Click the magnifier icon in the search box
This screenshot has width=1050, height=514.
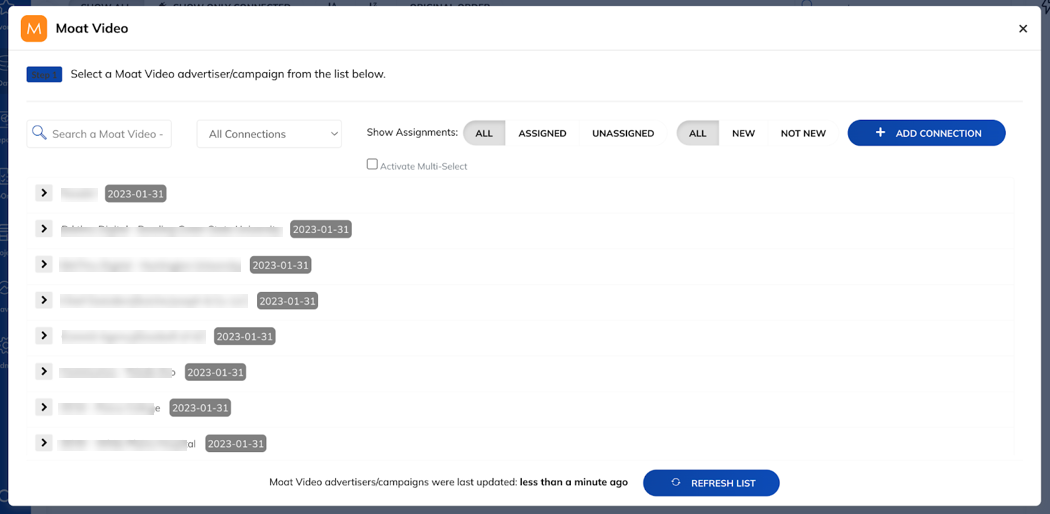pos(39,133)
